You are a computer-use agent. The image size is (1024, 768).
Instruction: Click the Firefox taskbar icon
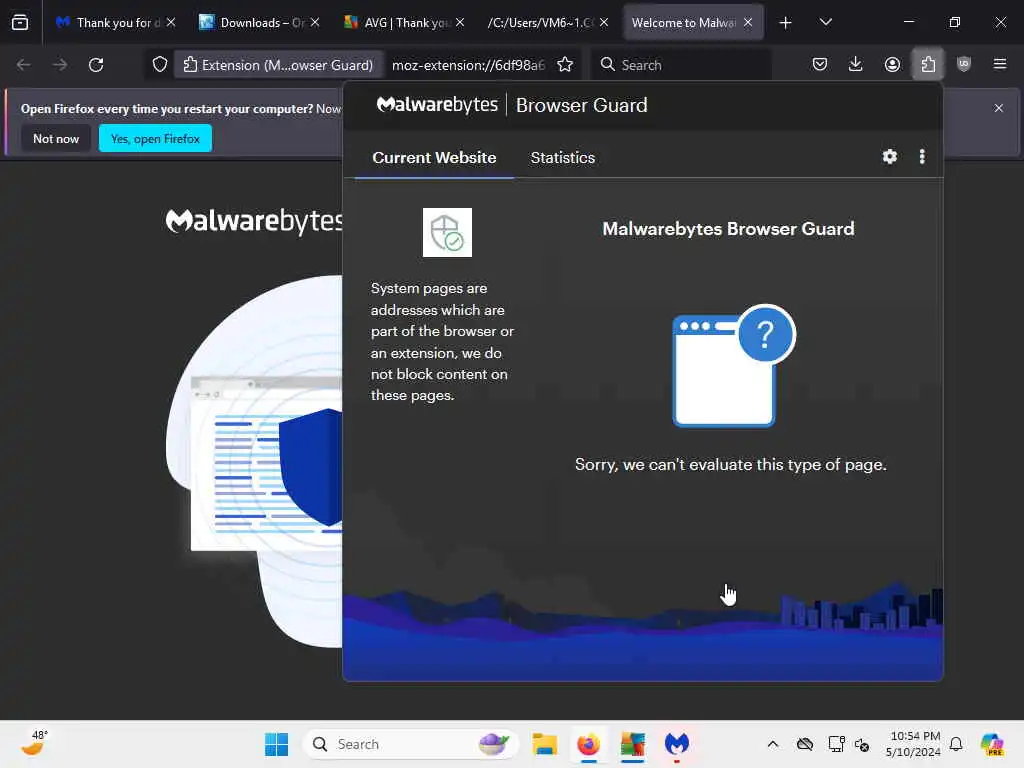pos(588,744)
